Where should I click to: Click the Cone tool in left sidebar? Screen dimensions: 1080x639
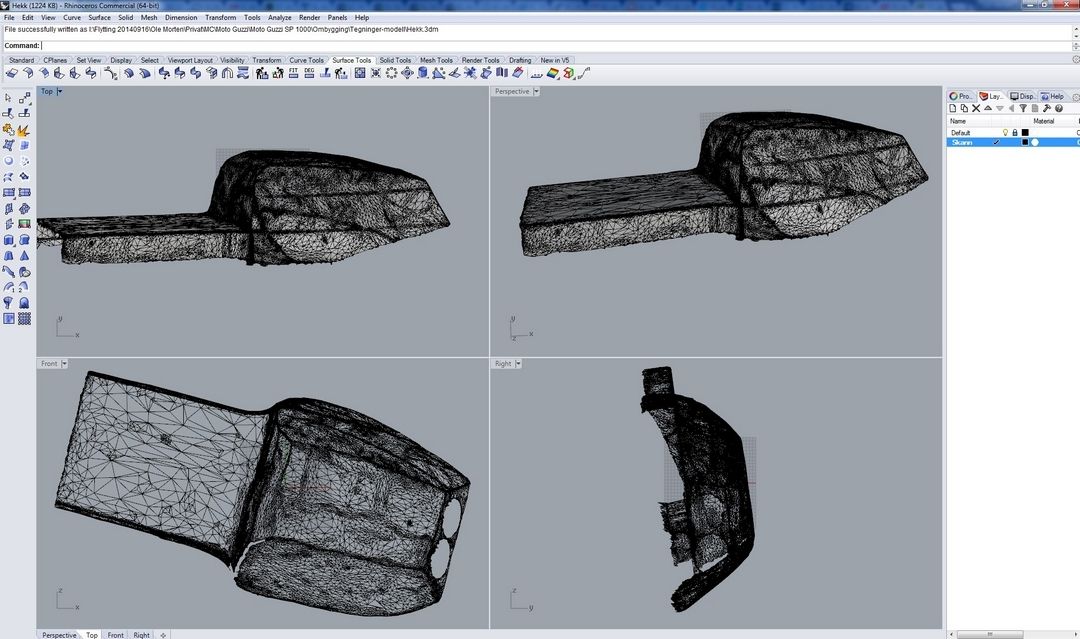24,255
